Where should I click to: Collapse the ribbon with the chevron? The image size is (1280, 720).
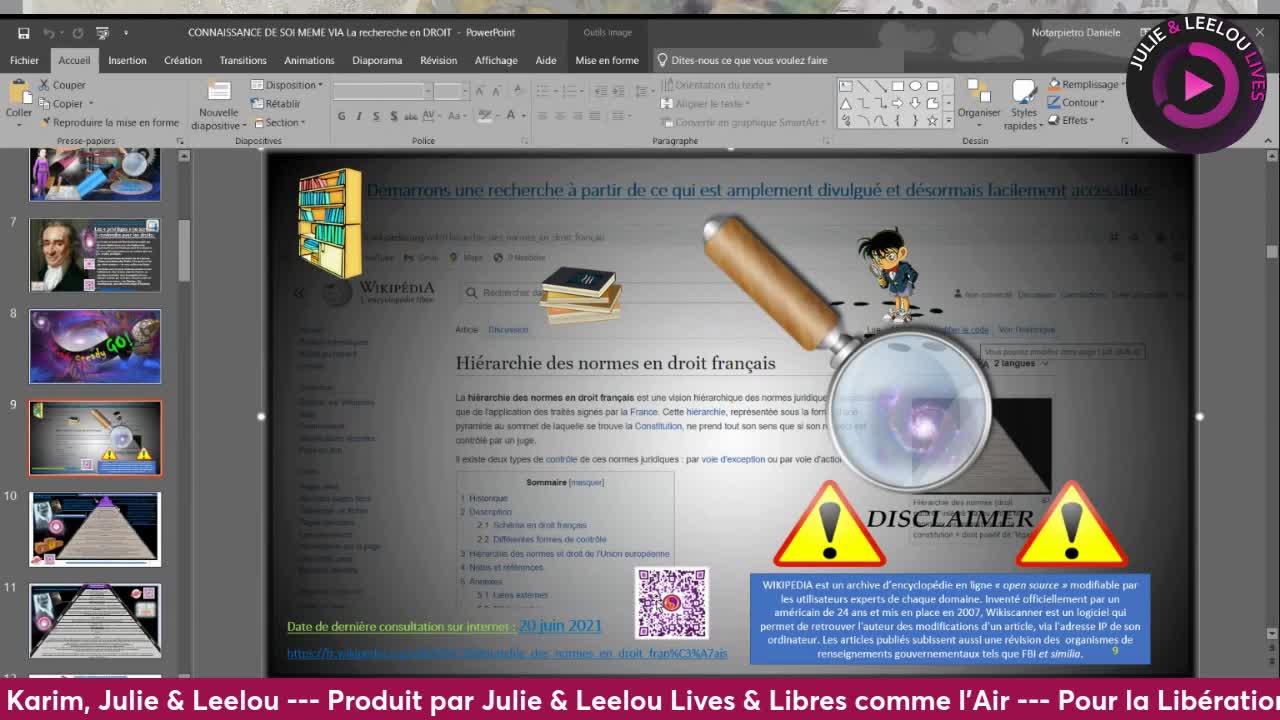coord(1269,141)
